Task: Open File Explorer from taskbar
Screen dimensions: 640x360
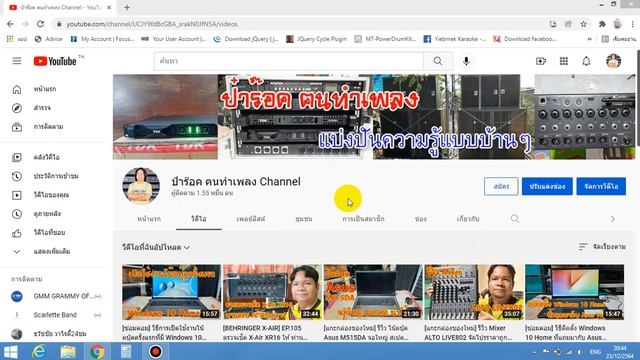Action: point(68,351)
